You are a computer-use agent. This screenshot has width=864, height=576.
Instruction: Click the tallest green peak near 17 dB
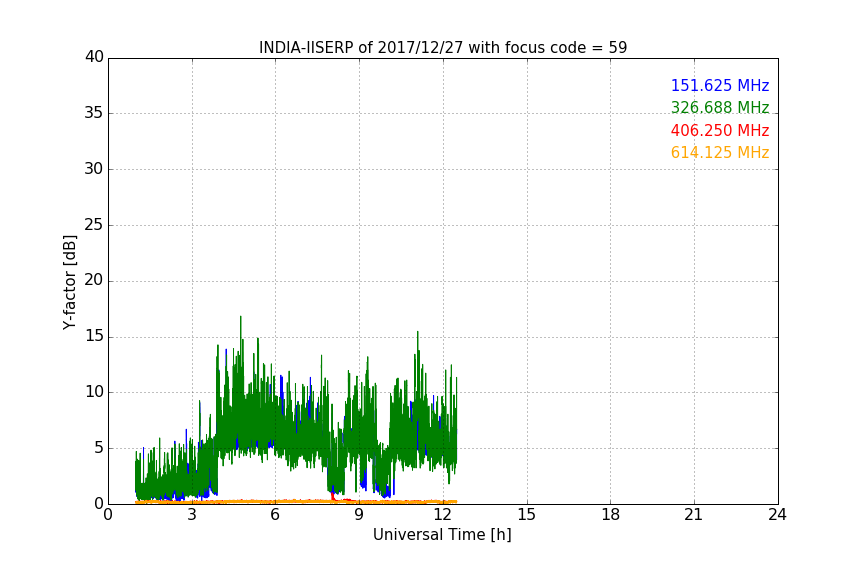241,319
